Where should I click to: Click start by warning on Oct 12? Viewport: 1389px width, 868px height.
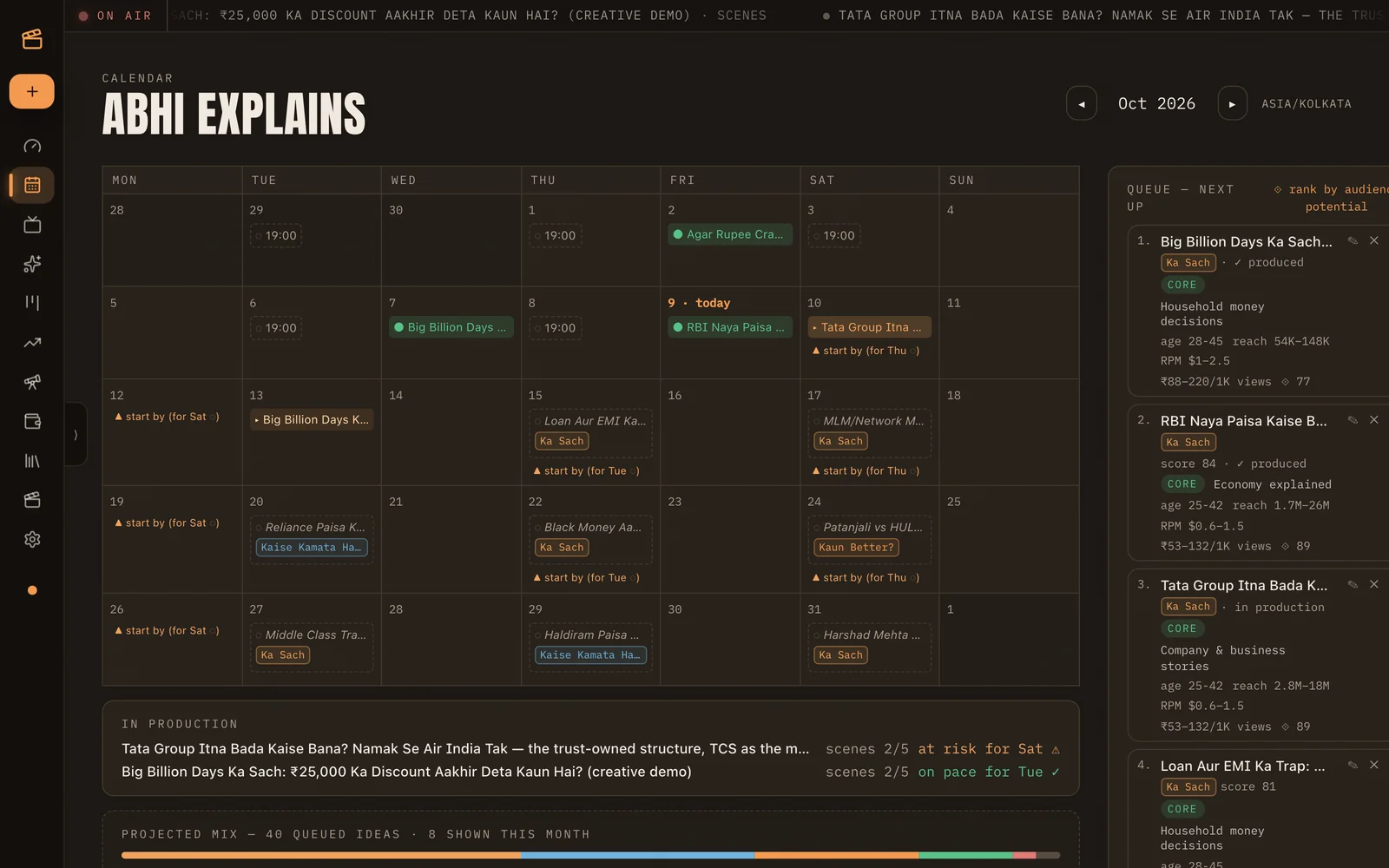click(167, 417)
